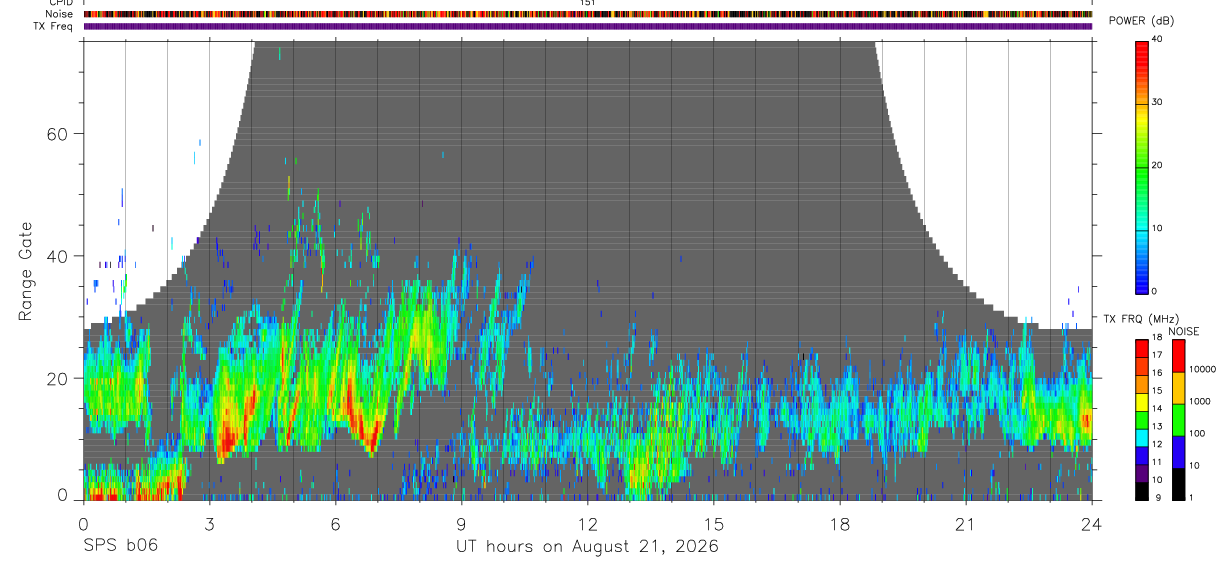This screenshot has width=1228, height=567.
Task: Click the 12 hour tick label
Action: [x=587, y=525]
